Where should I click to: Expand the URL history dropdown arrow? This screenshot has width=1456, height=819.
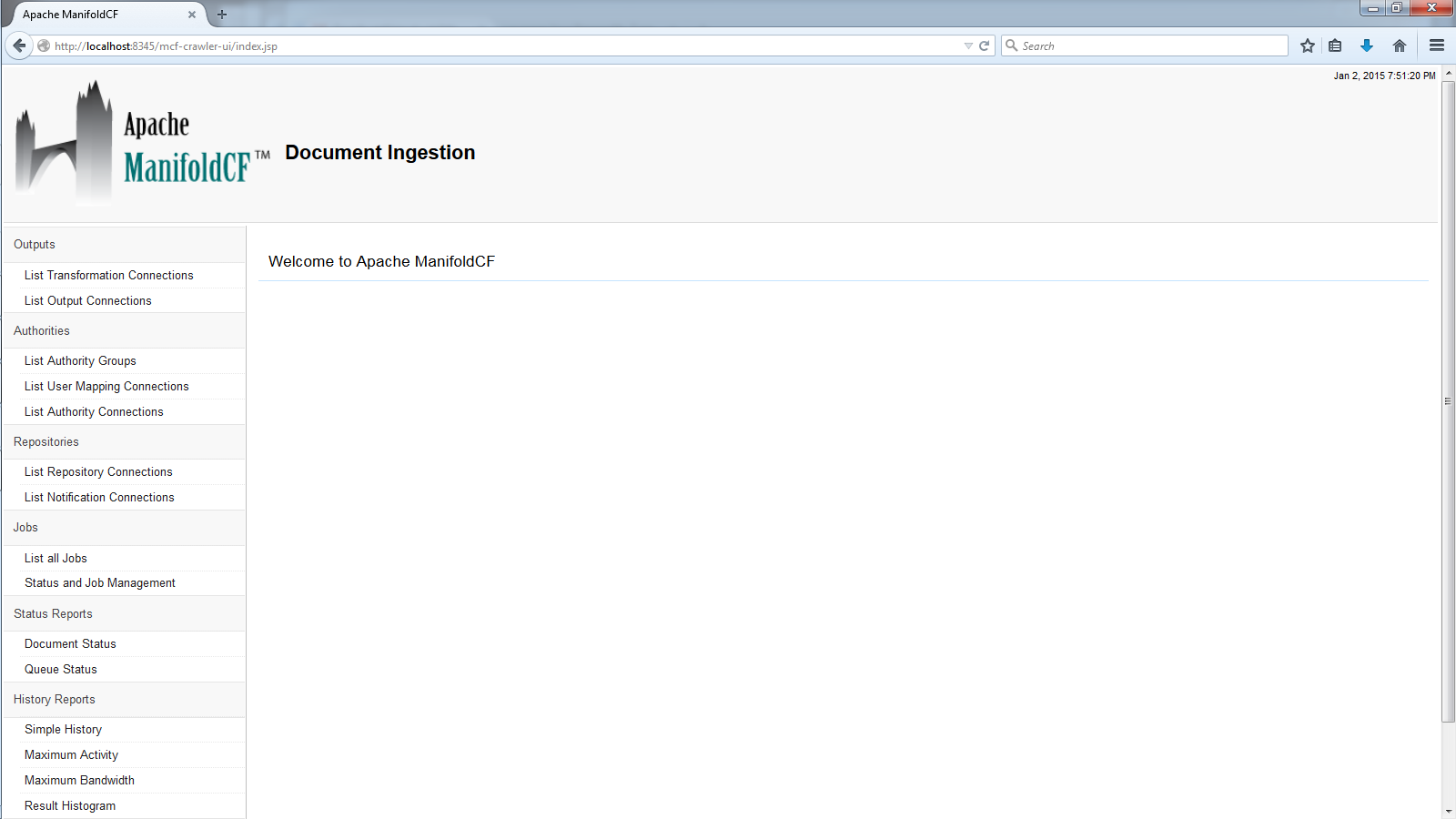point(968,45)
